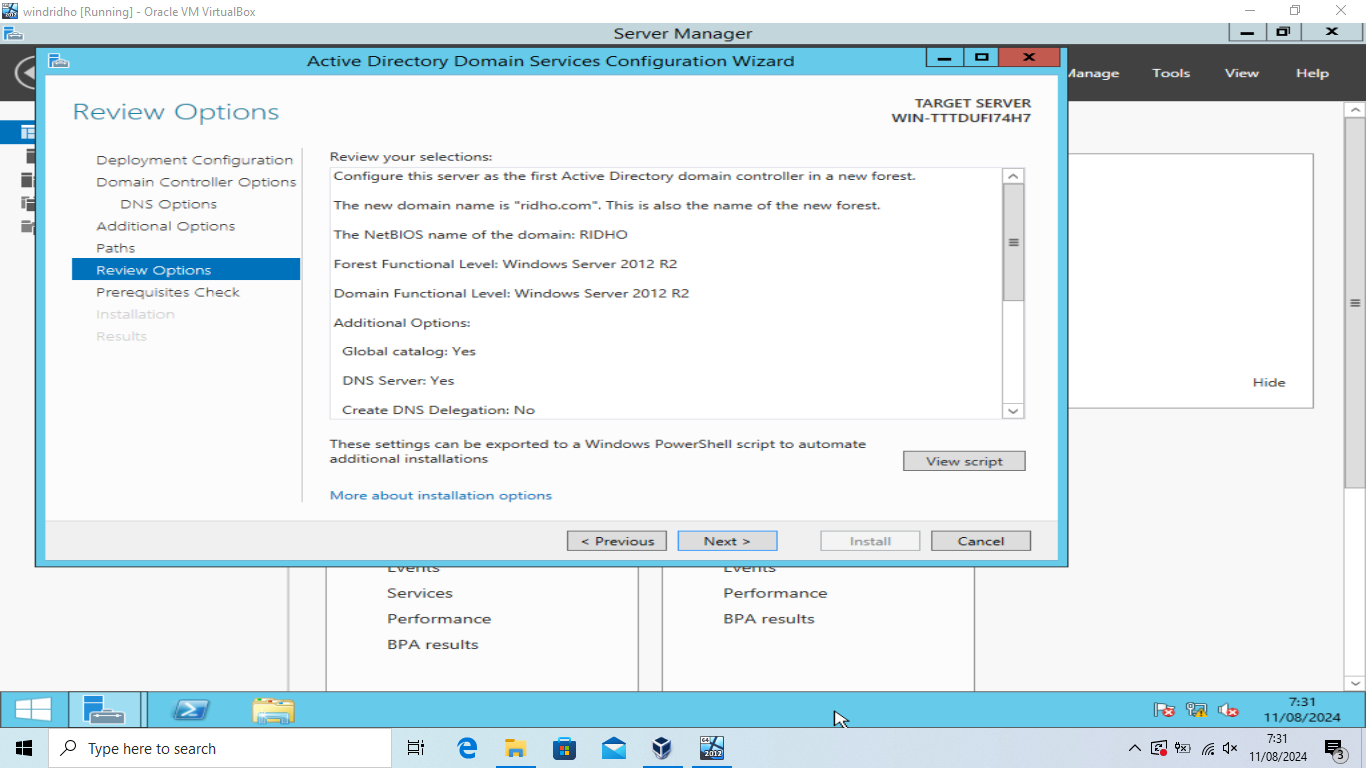Cancel the configuration wizard
This screenshot has width=1366, height=768.
tap(981, 541)
